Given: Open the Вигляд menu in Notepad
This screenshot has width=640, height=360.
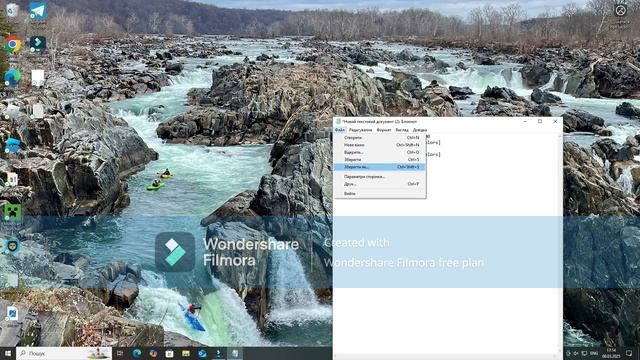Looking at the screenshot, I should [x=402, y=130].
